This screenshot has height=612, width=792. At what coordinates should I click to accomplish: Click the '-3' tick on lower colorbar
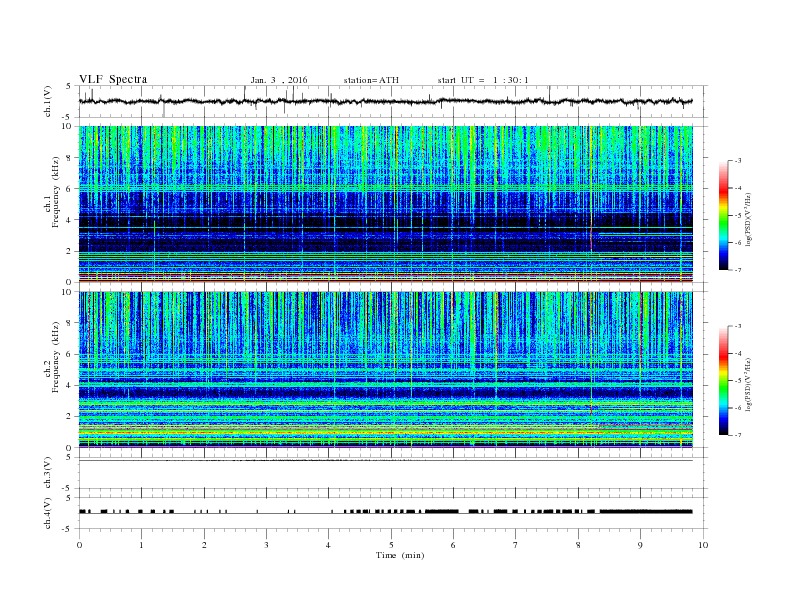click(737, 326)
